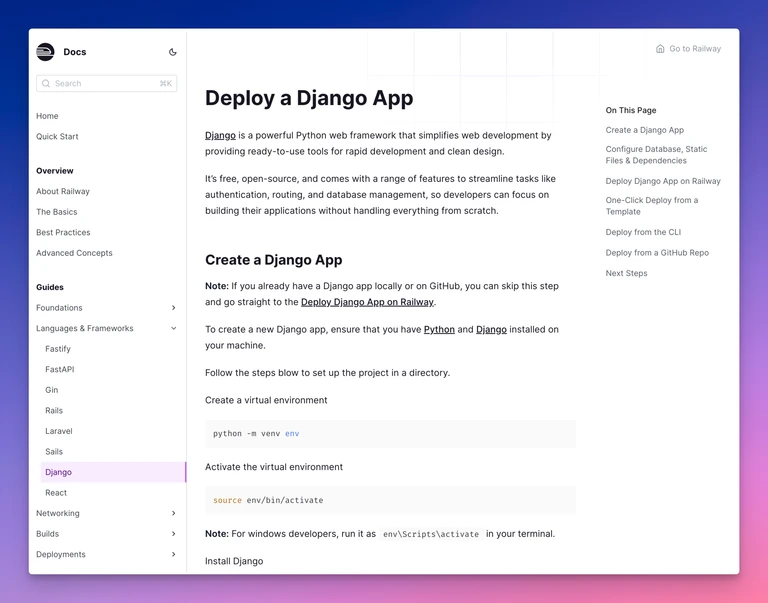Open Django link next to Python
The width and height of the screenshot is (768, 603).
491,330
